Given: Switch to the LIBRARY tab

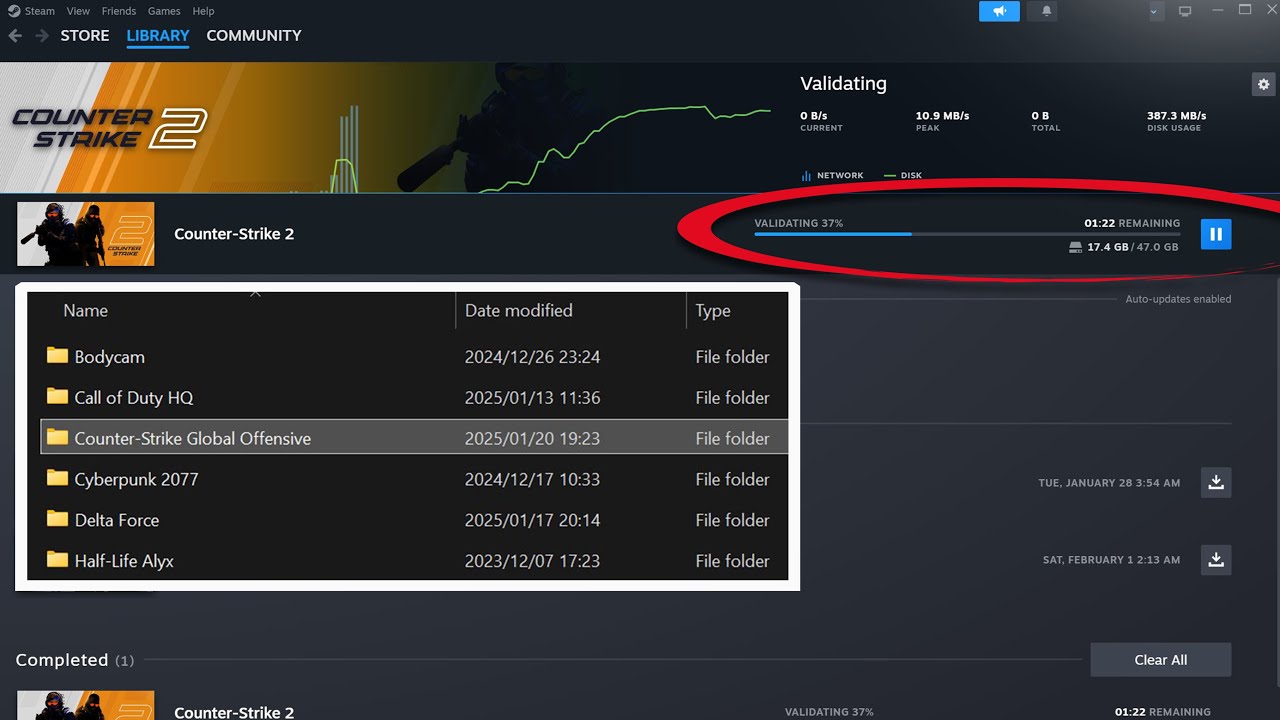Looking at the screenshot, I should (x=158, y=35).
